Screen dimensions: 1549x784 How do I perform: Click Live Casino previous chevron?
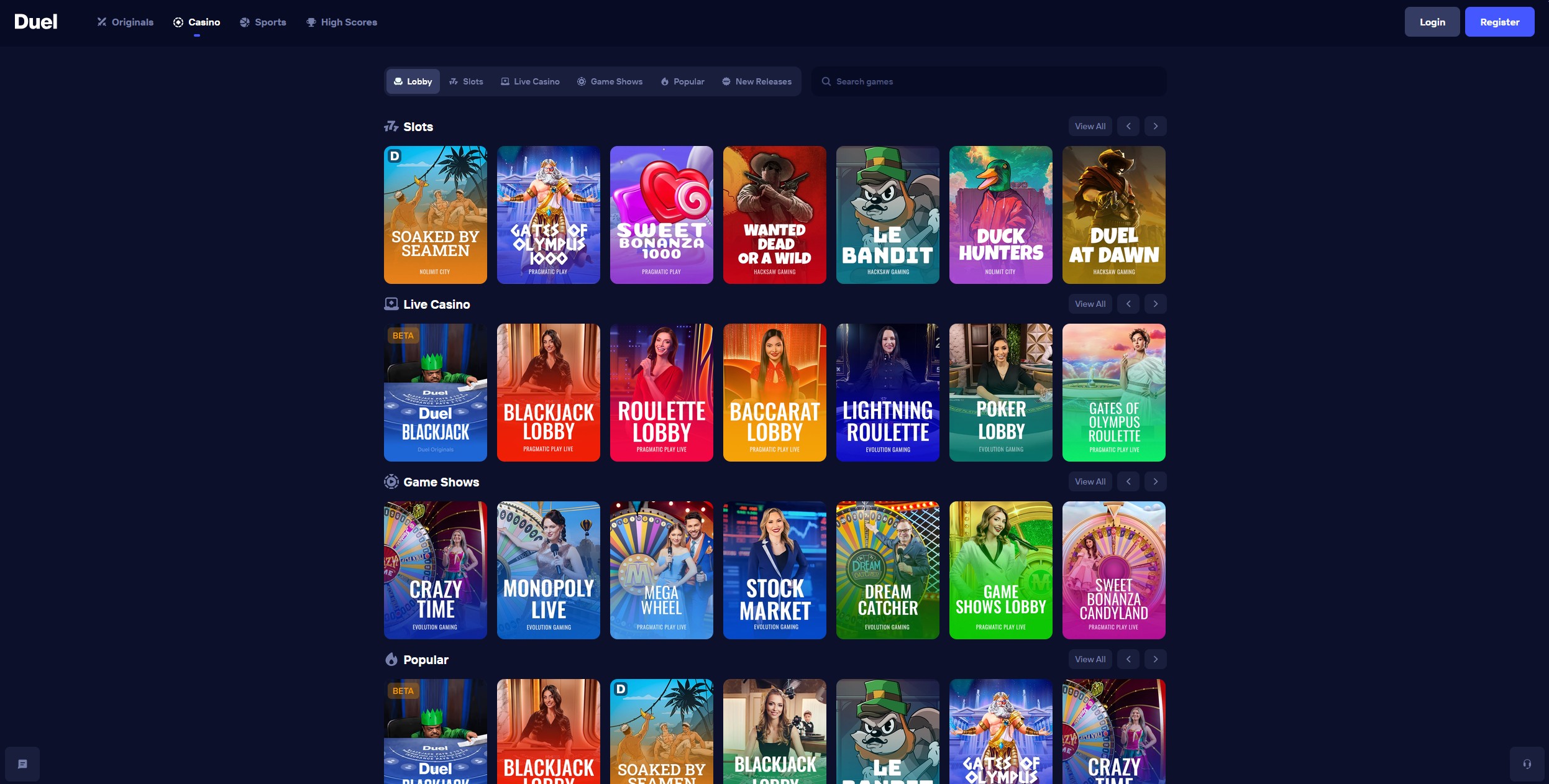click(x=1128, y=304)
